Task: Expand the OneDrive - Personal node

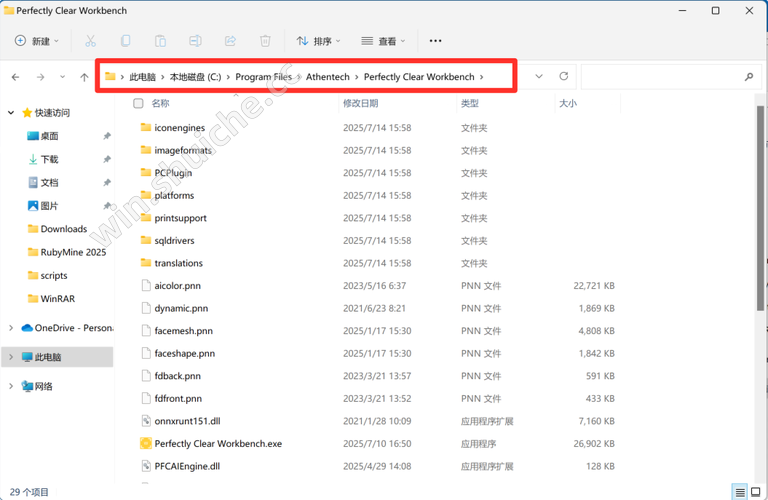Action: [11, 328]
